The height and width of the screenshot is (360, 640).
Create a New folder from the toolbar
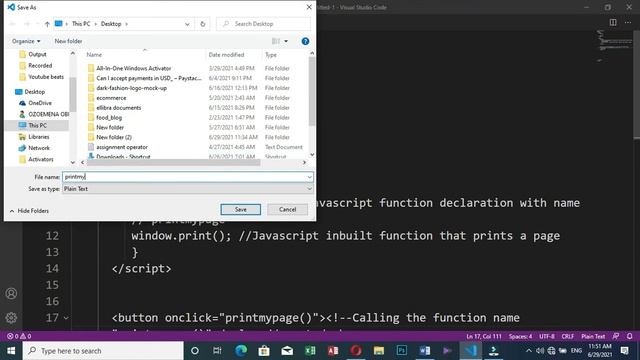coord(68,41)
